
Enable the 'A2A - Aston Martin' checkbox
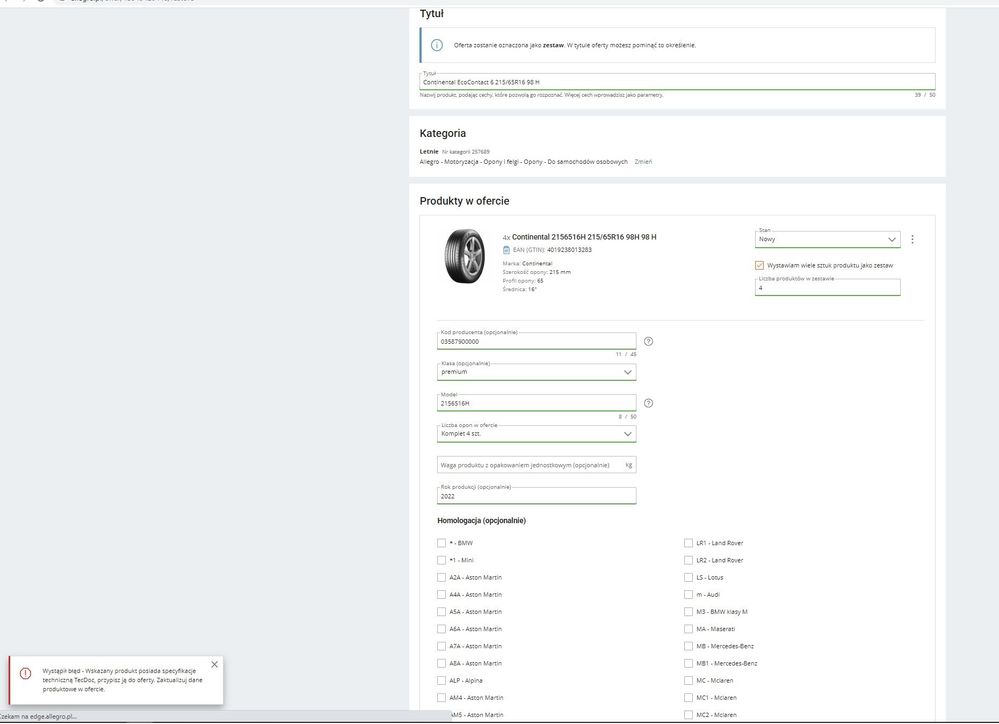tap(442, 577)
